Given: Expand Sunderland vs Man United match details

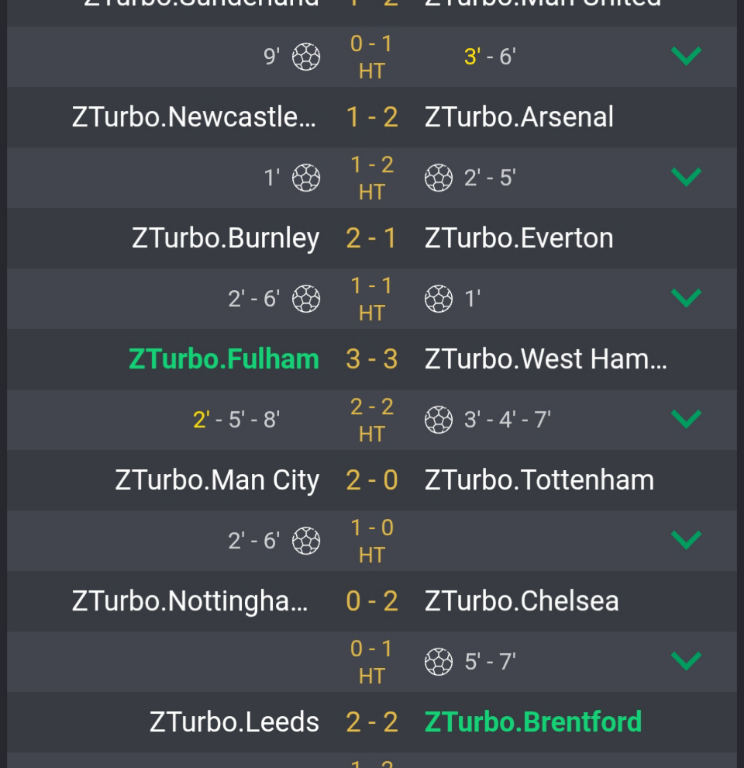Looking at the screenshot, I should pyautogui.click(x=686, y=56).
